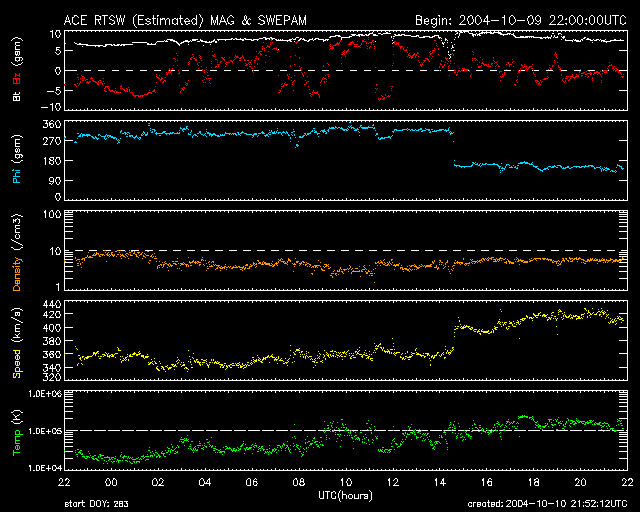640x512 pixels.
Task: Click the '08' hour label on time axis
Action: [x=299, y=482]
